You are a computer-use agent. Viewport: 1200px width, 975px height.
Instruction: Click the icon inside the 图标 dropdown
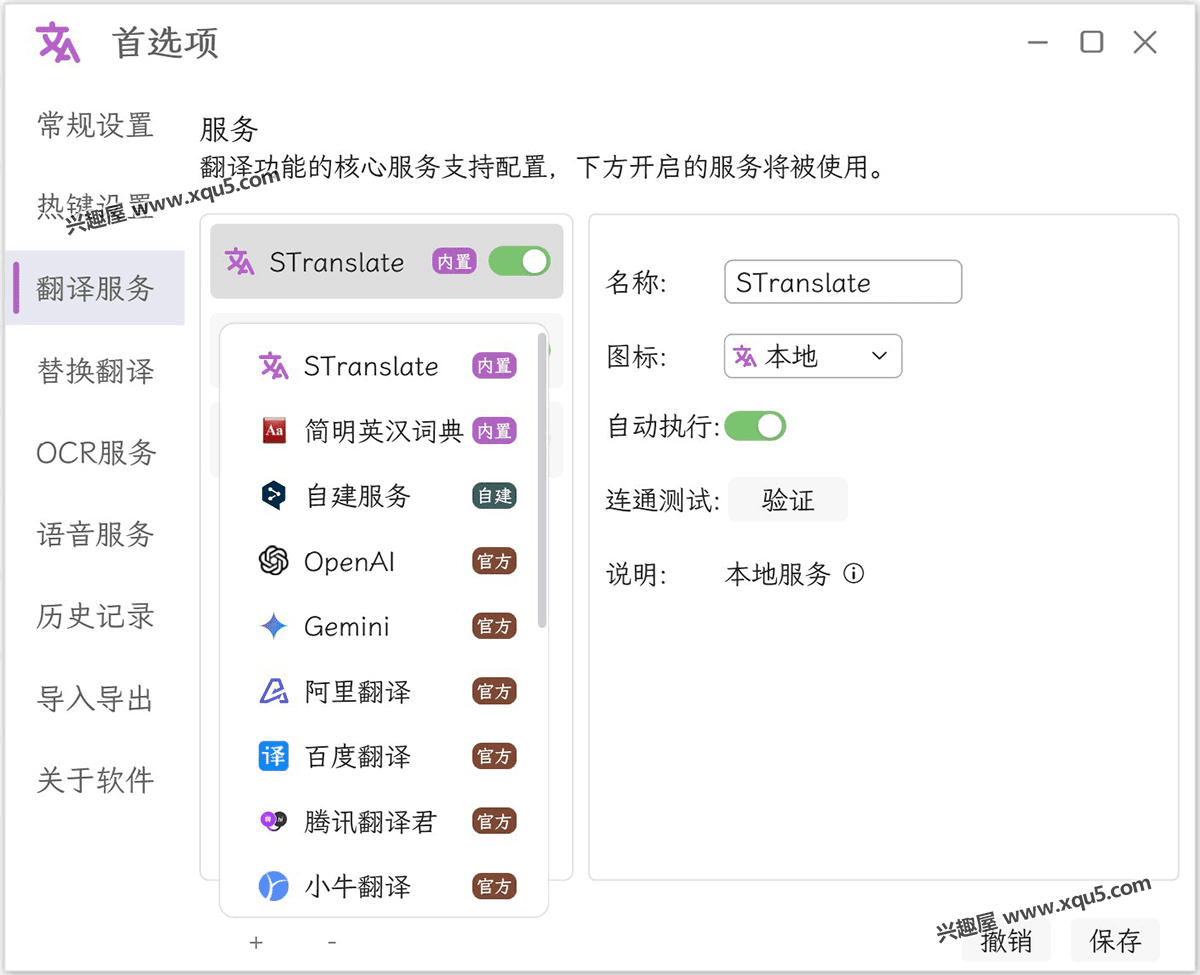pyautogui.click(x=745, y=356)
